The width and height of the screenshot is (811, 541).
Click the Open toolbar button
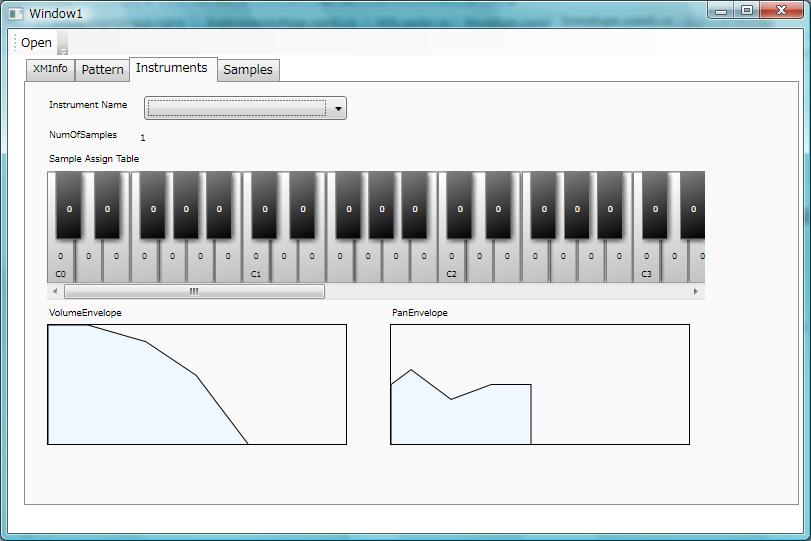point(36,43)
